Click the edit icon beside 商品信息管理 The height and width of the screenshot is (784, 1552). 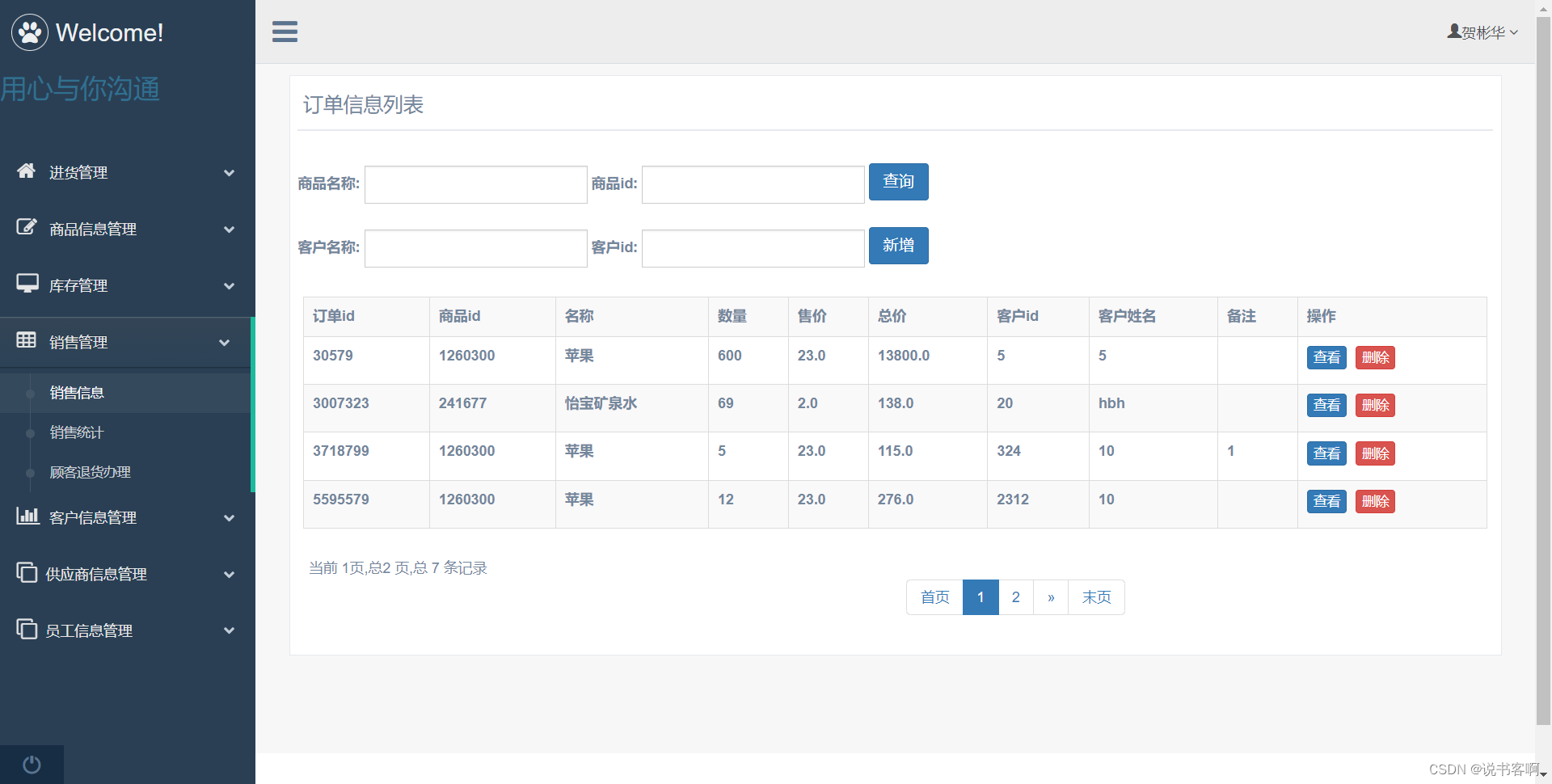tap(27, 227)
